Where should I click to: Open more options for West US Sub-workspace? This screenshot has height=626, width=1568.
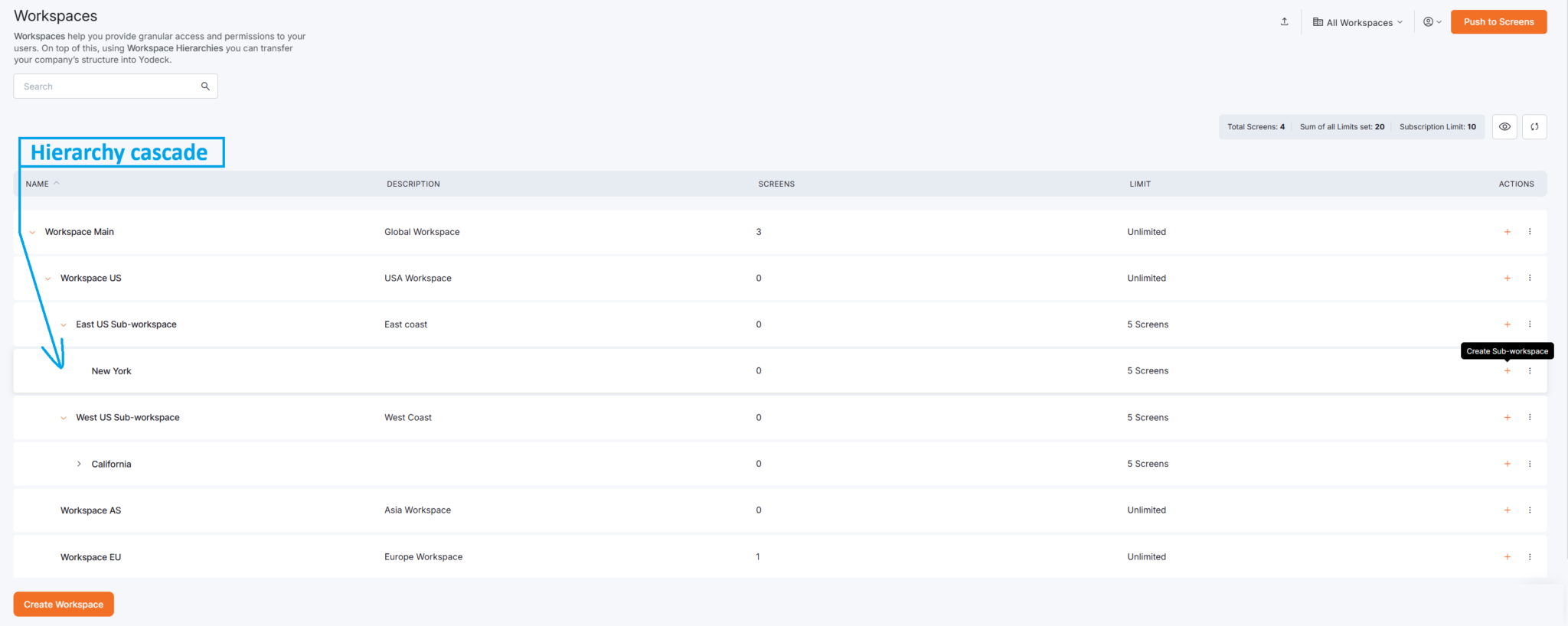(1530, 418)
